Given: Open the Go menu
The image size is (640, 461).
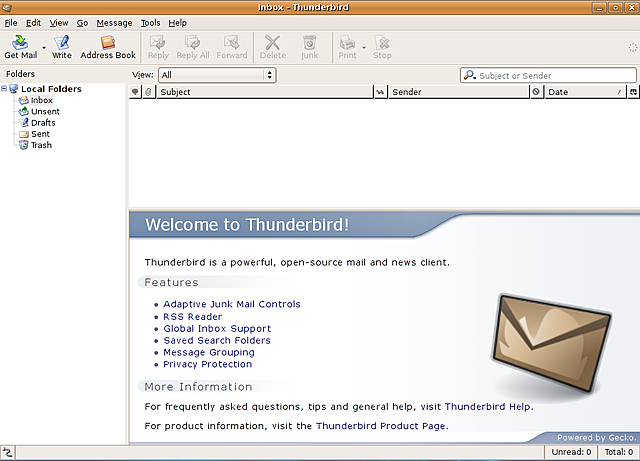Looking at the screenshot, I should [82, 23].
